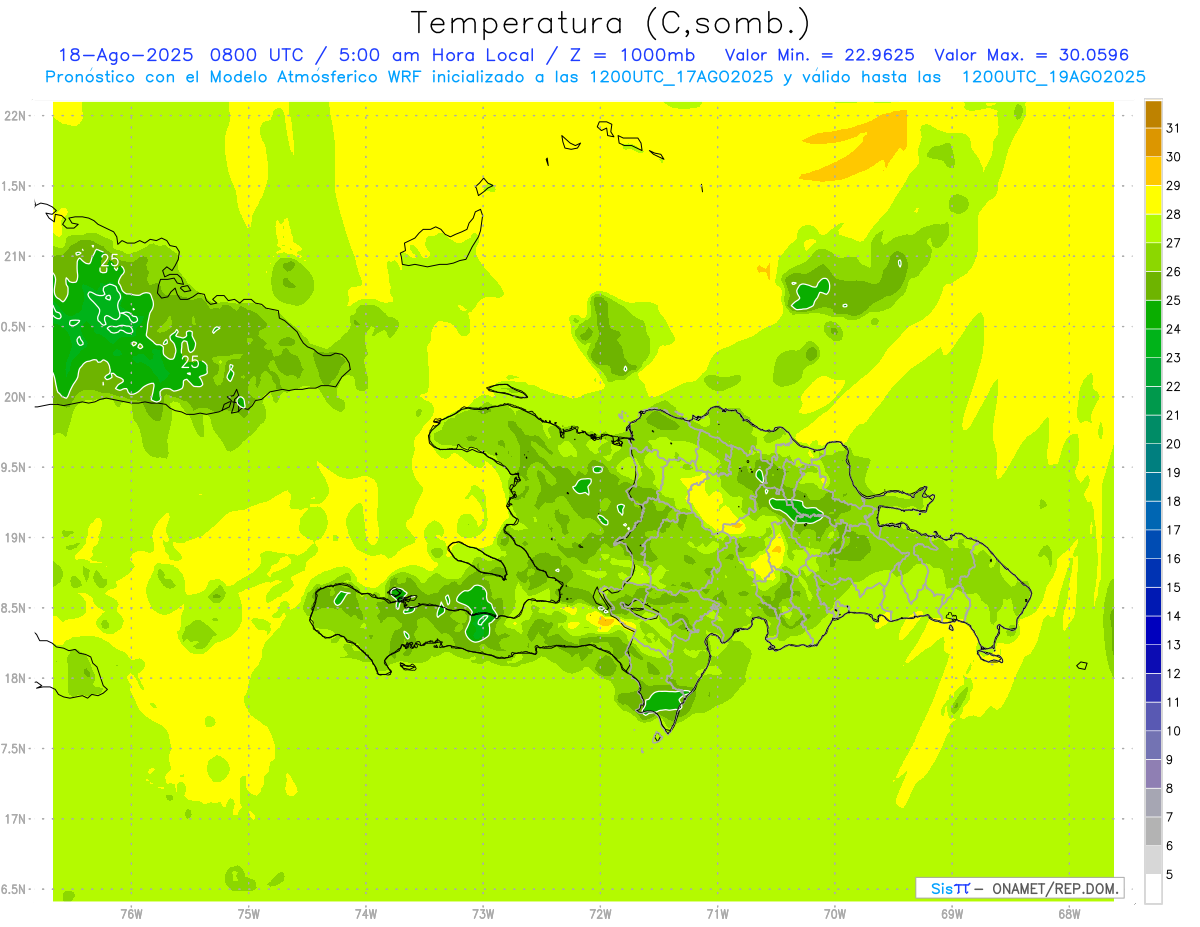This screenshot has height=927, width=1200.
Task: Click the colorbar label '26'
Action: (x=1173, y=272)
